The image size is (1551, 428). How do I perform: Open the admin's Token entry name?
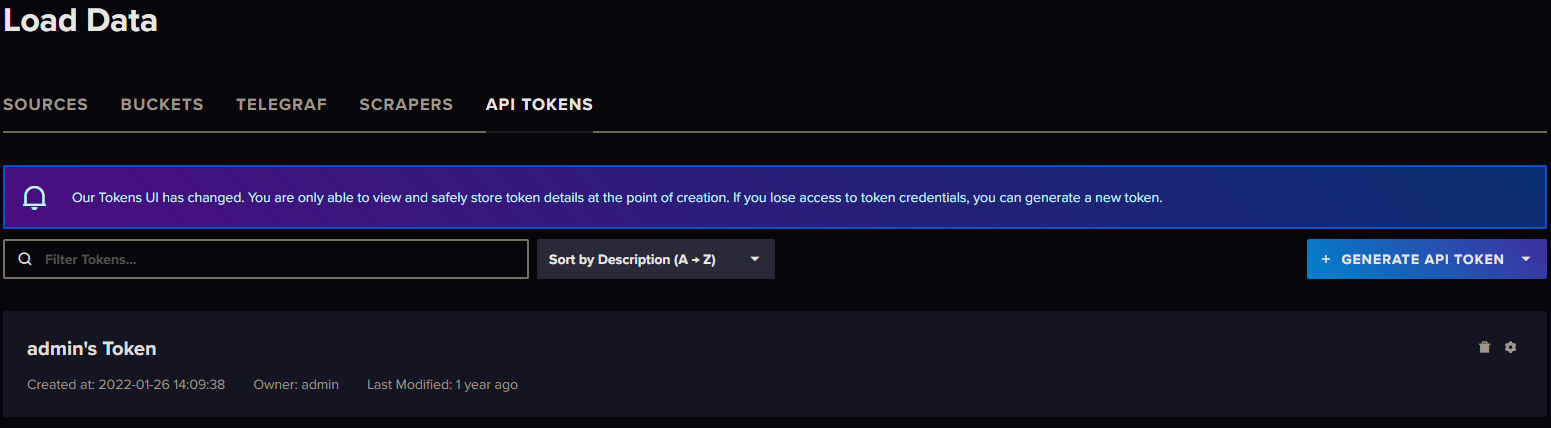point(92,348)
